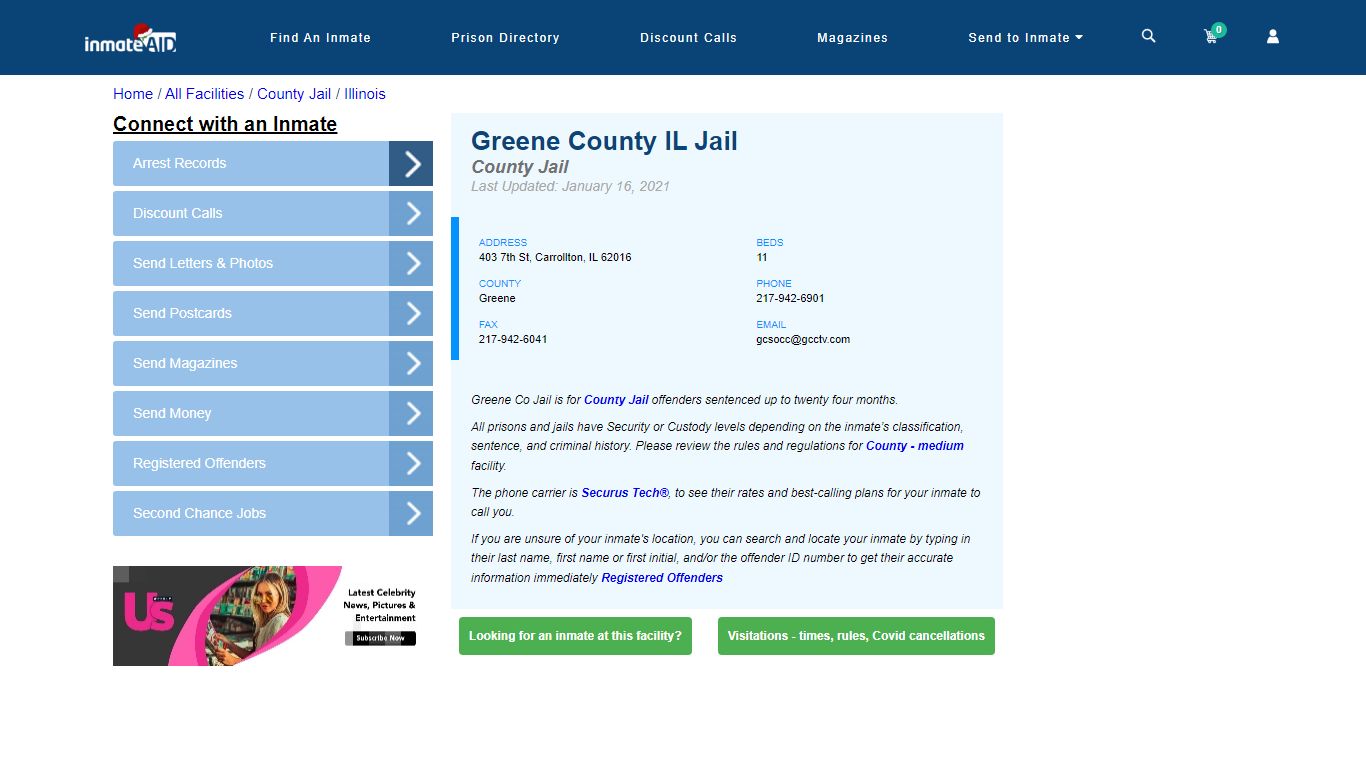Click the county value Greene
Viewport: 1366px width, 768px height.
click(x=497, y=298)
